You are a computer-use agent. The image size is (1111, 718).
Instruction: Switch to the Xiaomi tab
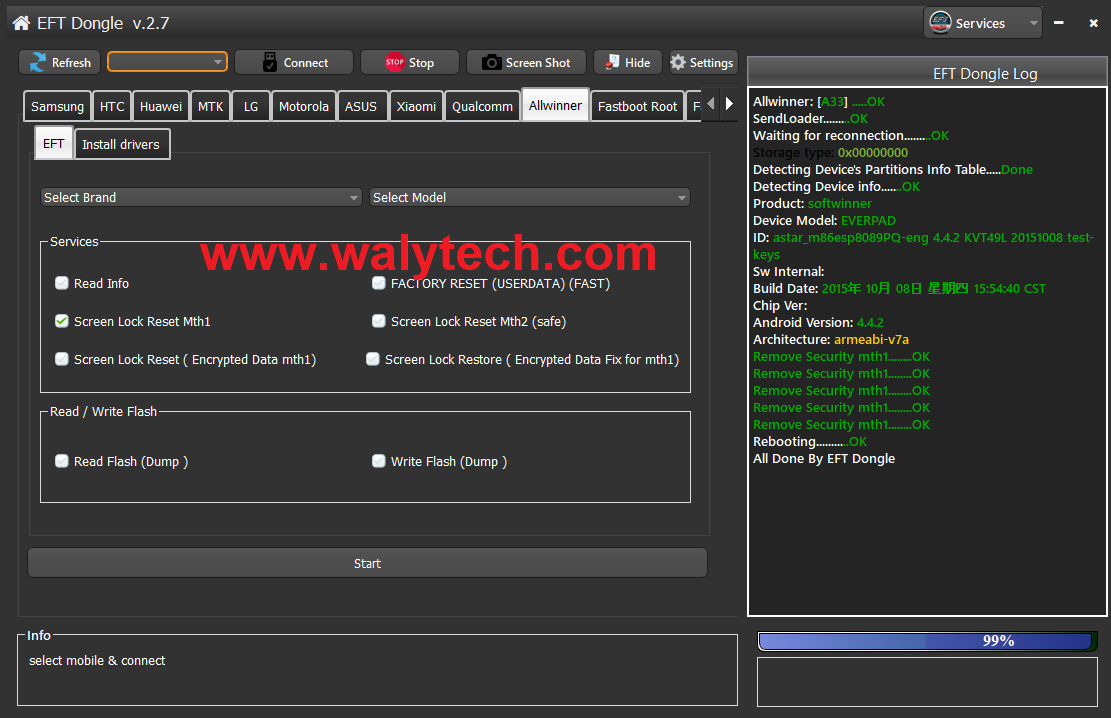(x=416, y=106)
